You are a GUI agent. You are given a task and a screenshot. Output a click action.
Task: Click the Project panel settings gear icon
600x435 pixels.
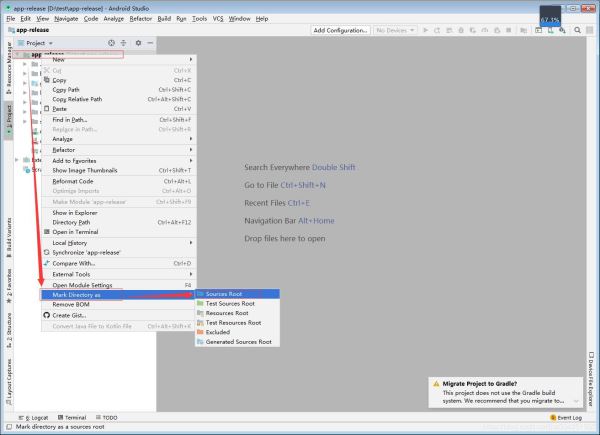click(x=137, y=44)
